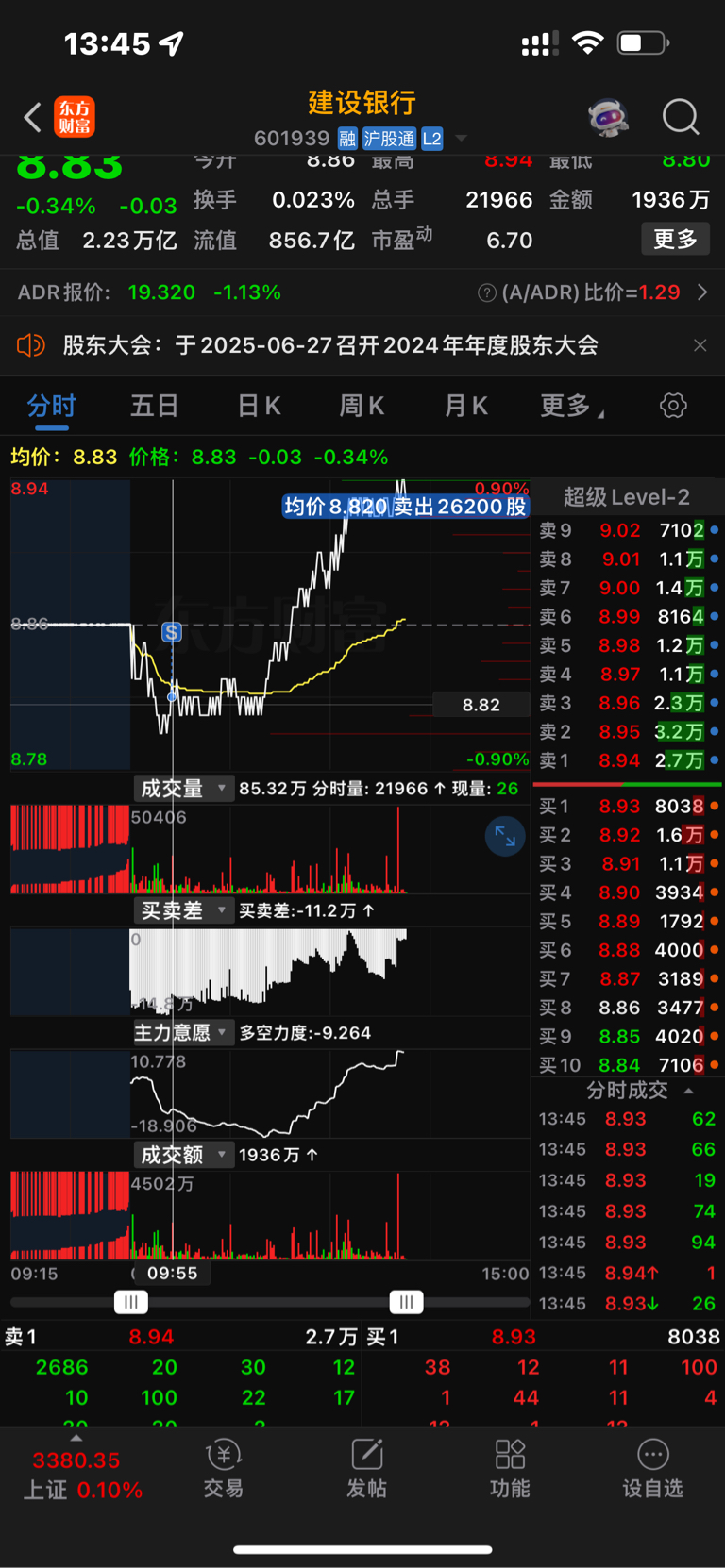
Task: Click the location arrow in status bar
Action: click(172, 43)
